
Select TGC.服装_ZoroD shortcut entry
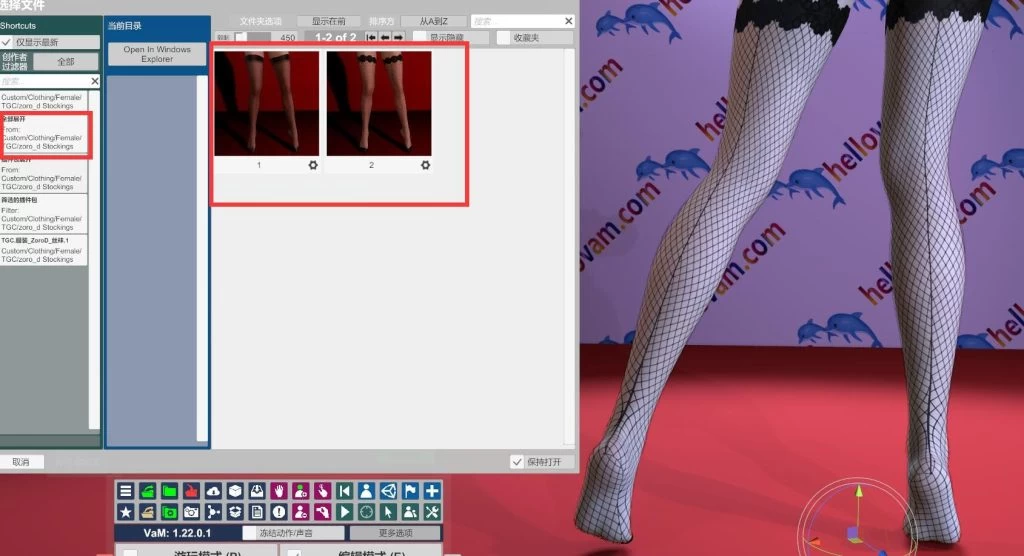pyautogui.click(x=44, y=250)
